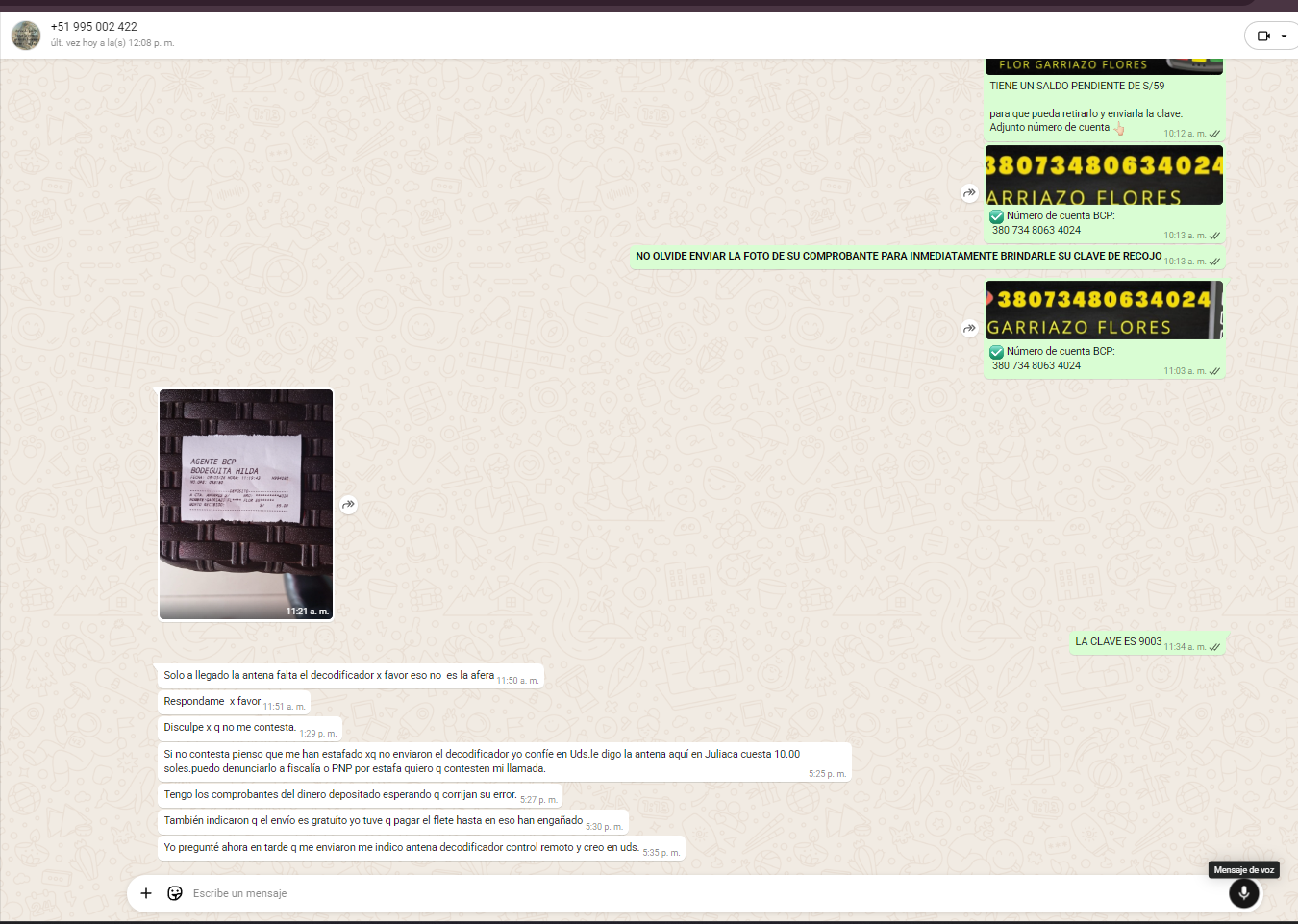
Task: Forward the BCP receipt photo
Action: click(349, 504)
